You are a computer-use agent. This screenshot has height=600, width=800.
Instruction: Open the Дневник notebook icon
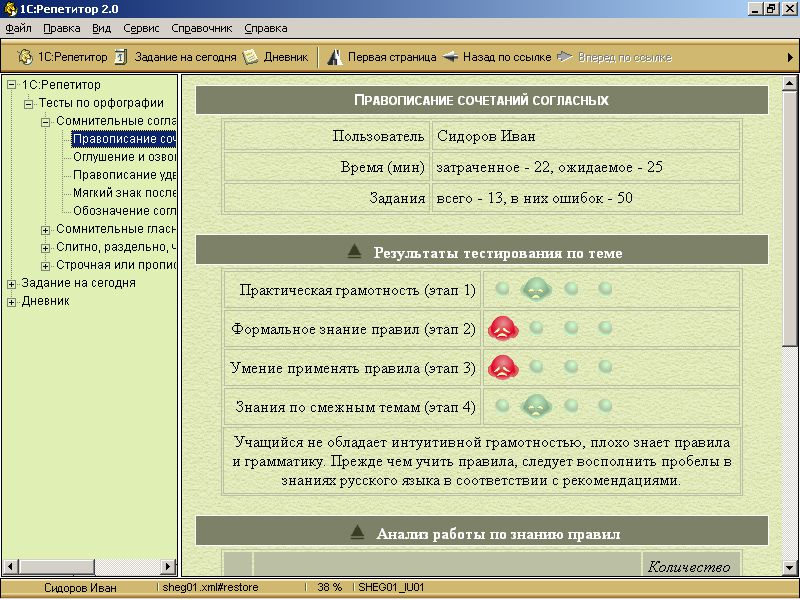pyautogui.click(x=251, y=57)
